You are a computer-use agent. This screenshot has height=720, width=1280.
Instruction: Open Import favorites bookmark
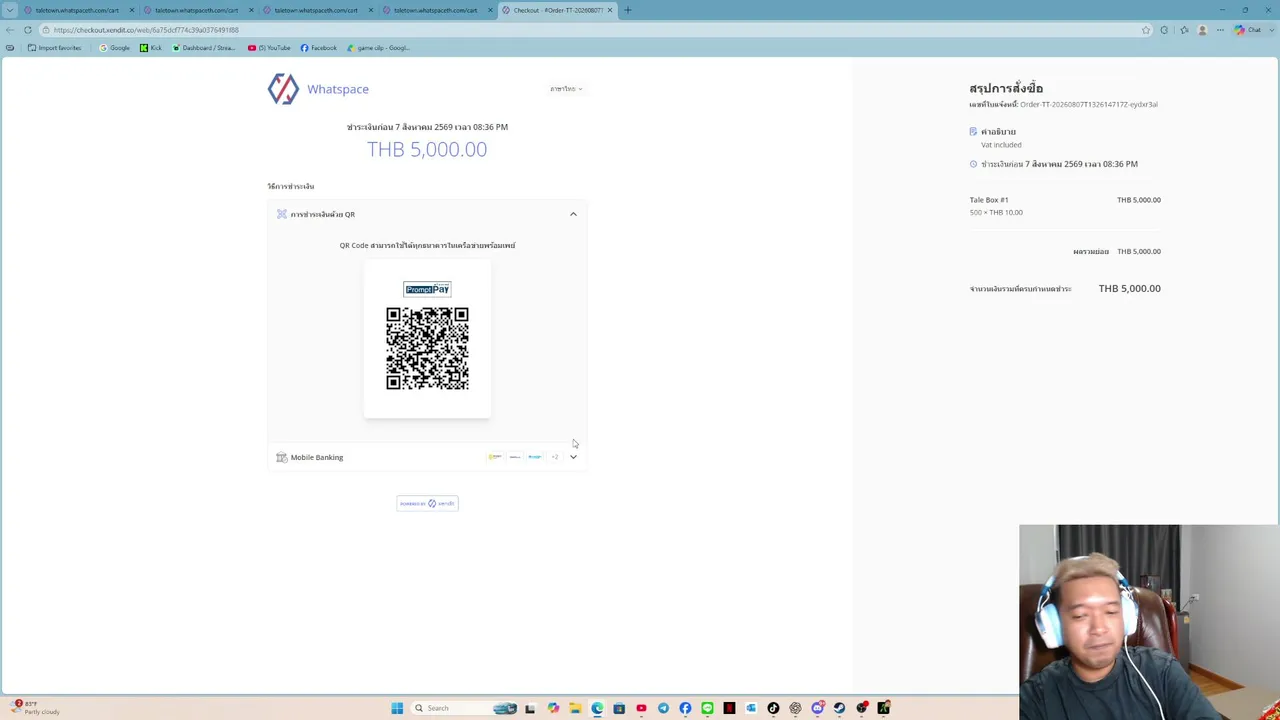click(x=55, y=48)
